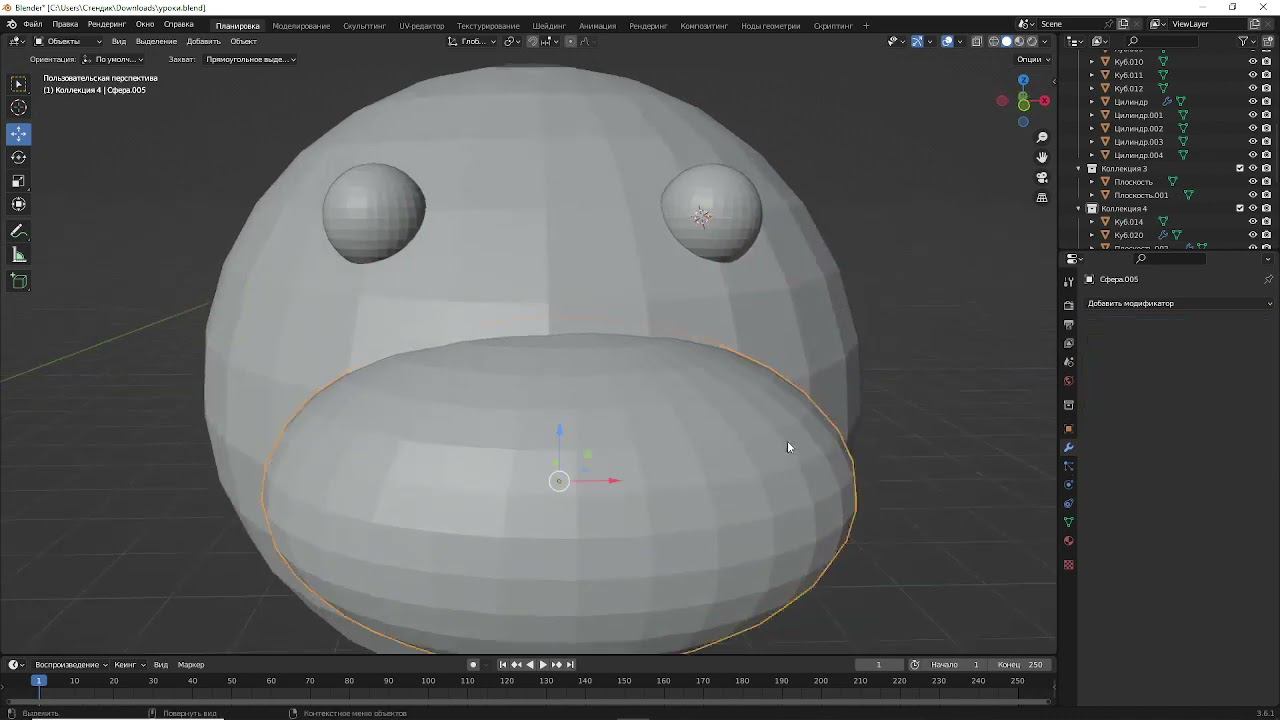Image resolution: width=1280 pixels, height=720 pixels.
Task: Expand the Цилиндр object row
Action: [x=1092, y=102]
